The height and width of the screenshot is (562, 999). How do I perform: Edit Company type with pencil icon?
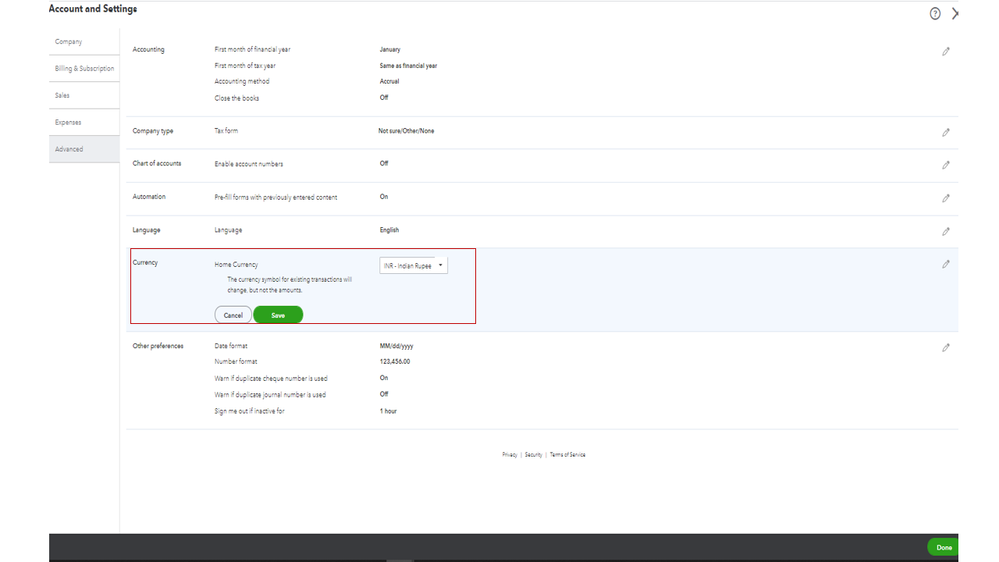pos(945,133)
